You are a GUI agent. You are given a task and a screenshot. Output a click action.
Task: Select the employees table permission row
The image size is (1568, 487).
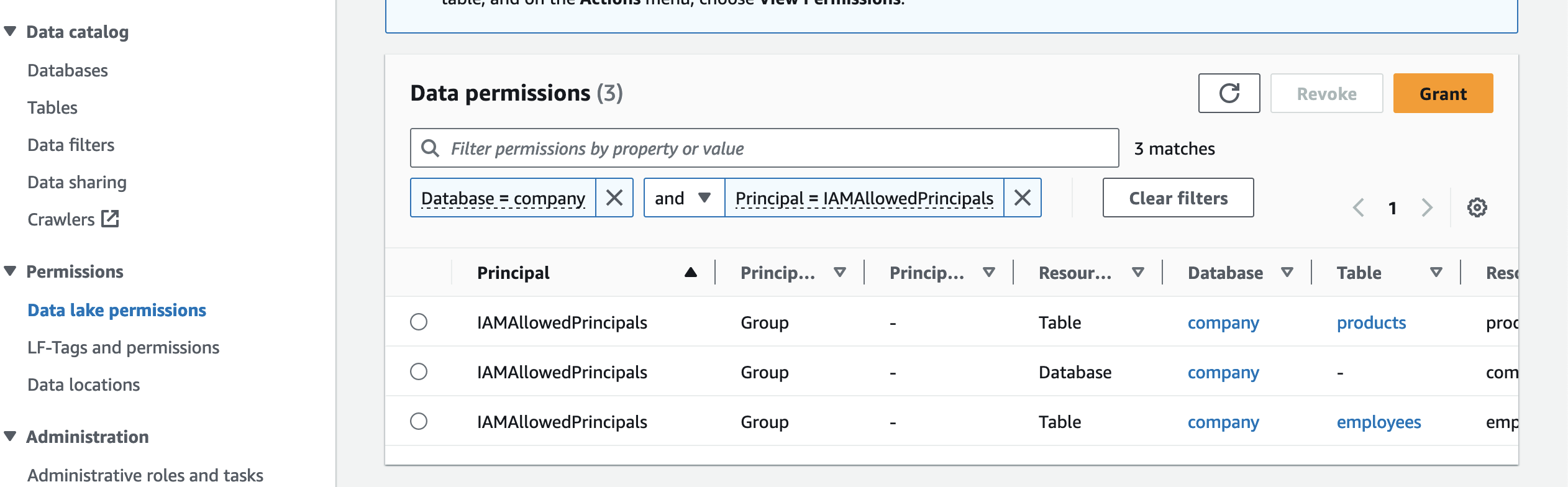point(419,422)
